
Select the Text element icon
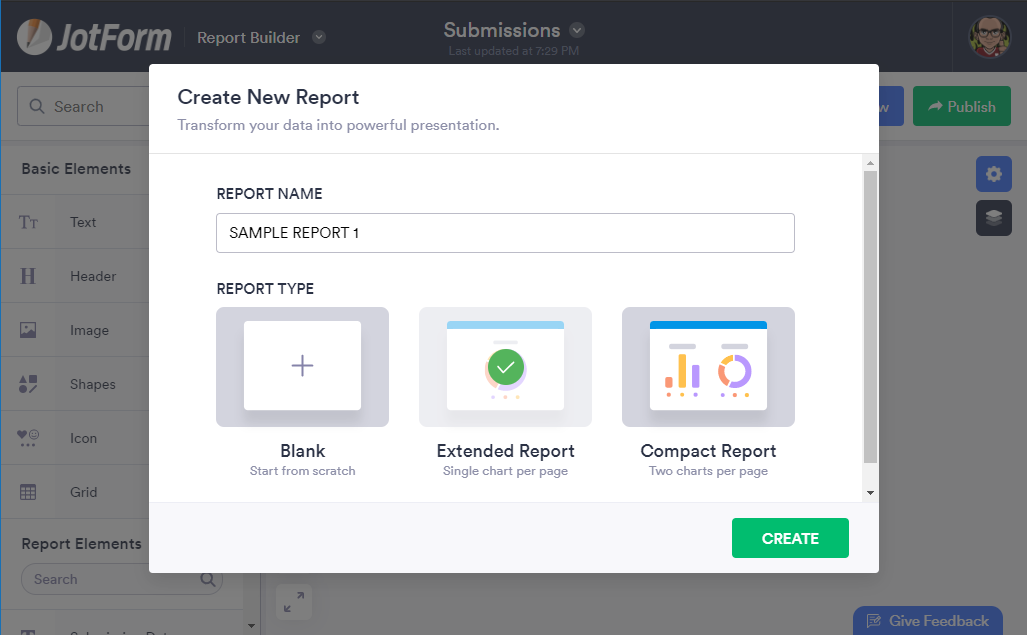pos(29,222)
